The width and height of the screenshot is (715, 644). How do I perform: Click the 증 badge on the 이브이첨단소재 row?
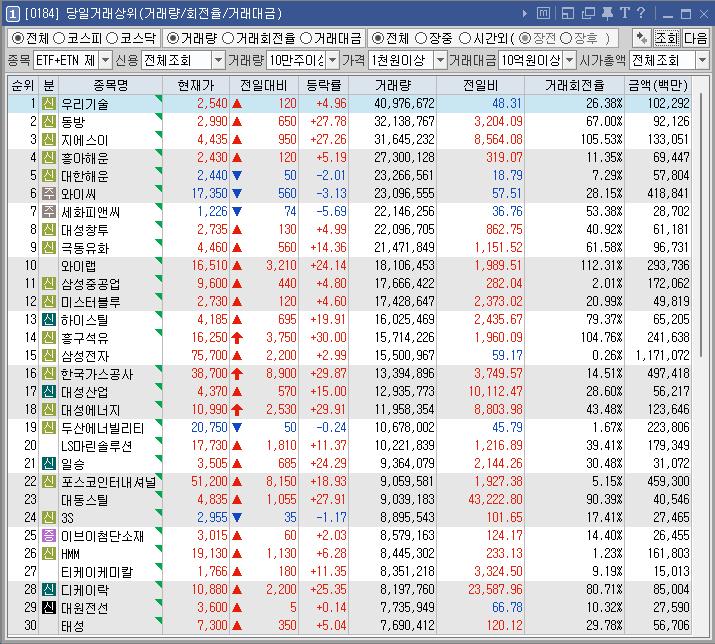pos(49,535)
